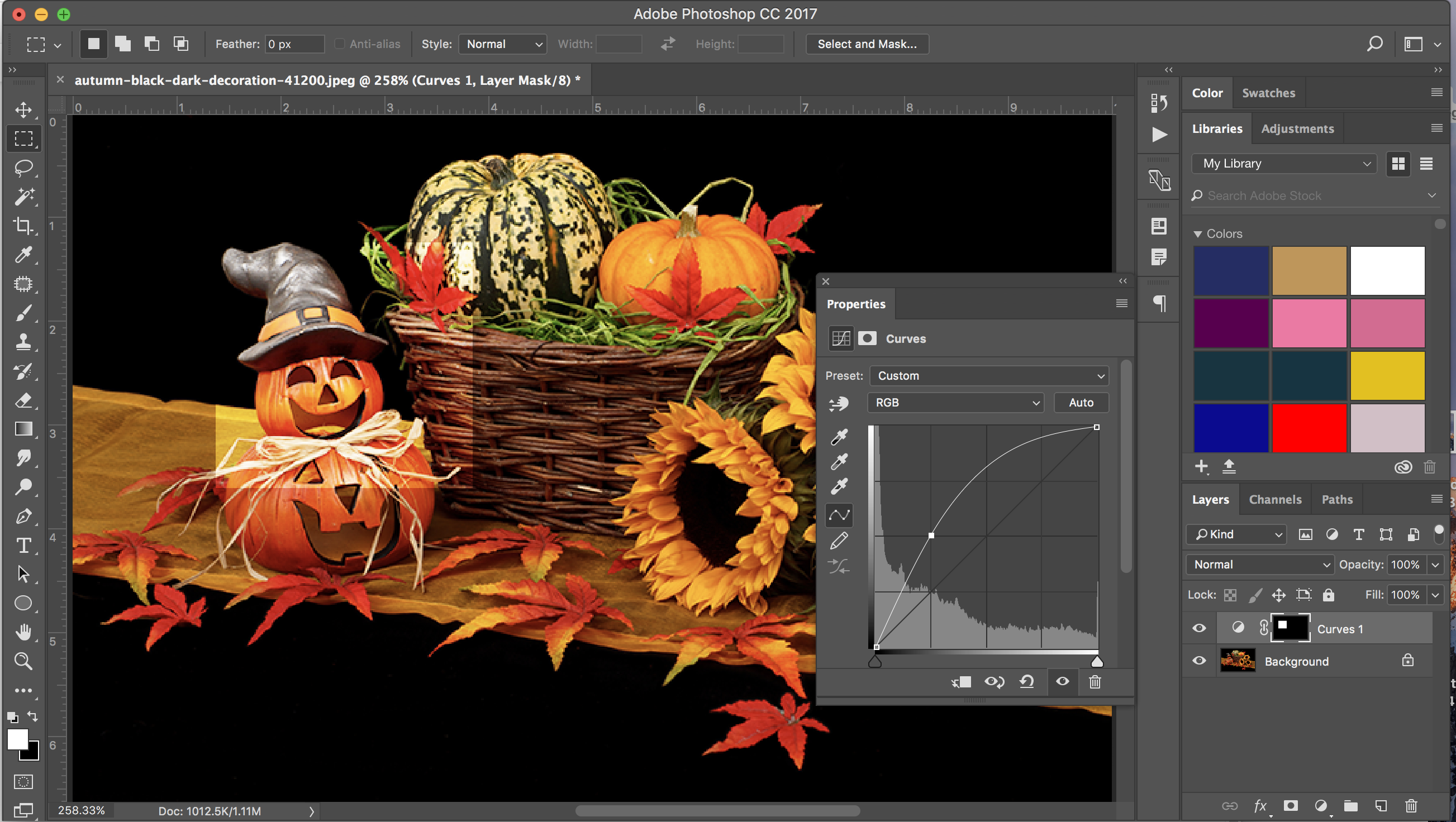The width and height of the screenshot is (1456, 822).
Task: Click the reset adjustment defaults icon
Action: point(1026,682)
